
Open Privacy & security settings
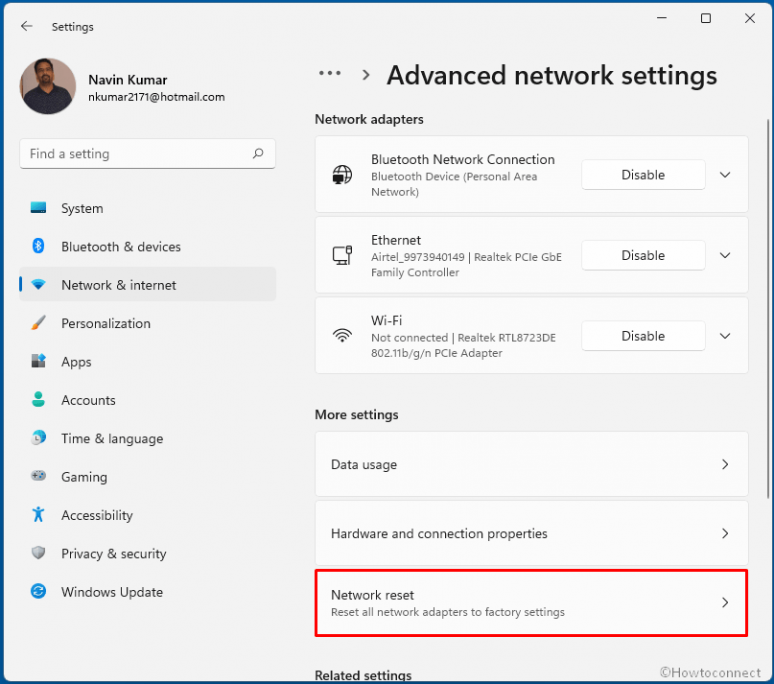click(x=147, y=553)
